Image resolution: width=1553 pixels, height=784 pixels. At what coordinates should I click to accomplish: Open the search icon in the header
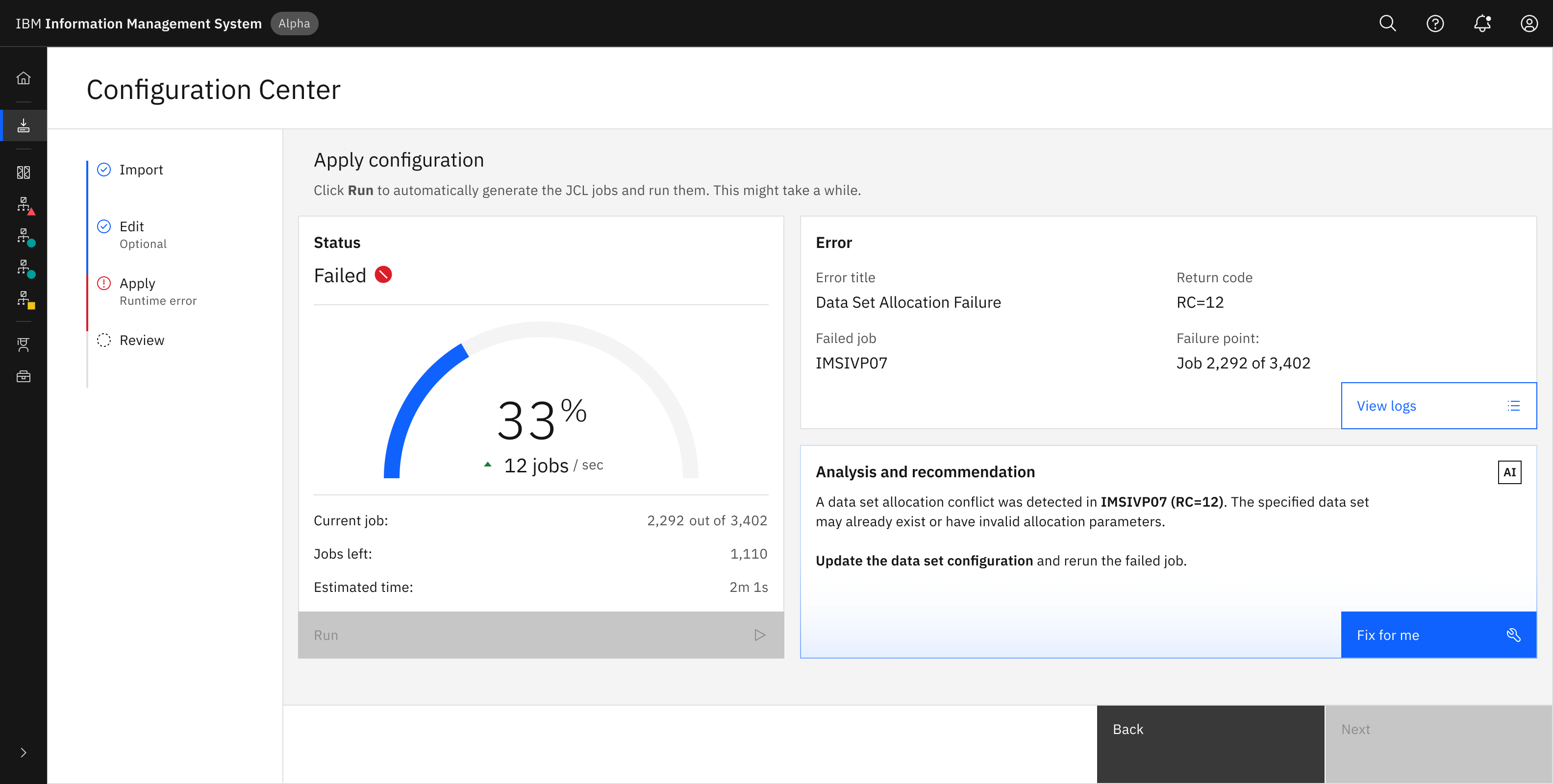point(1387,24)
